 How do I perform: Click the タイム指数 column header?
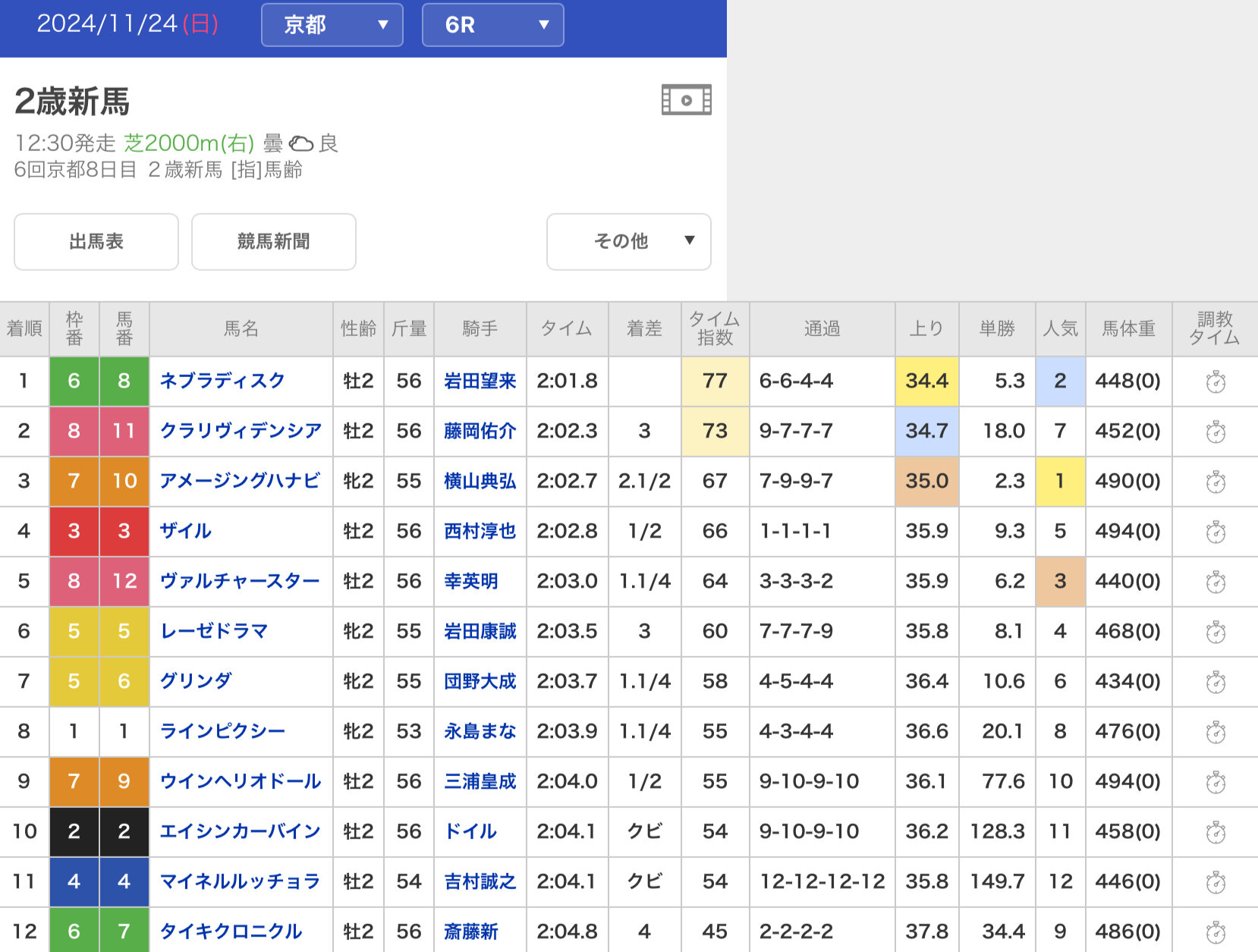pyautogui.click(x=715, y=328)
